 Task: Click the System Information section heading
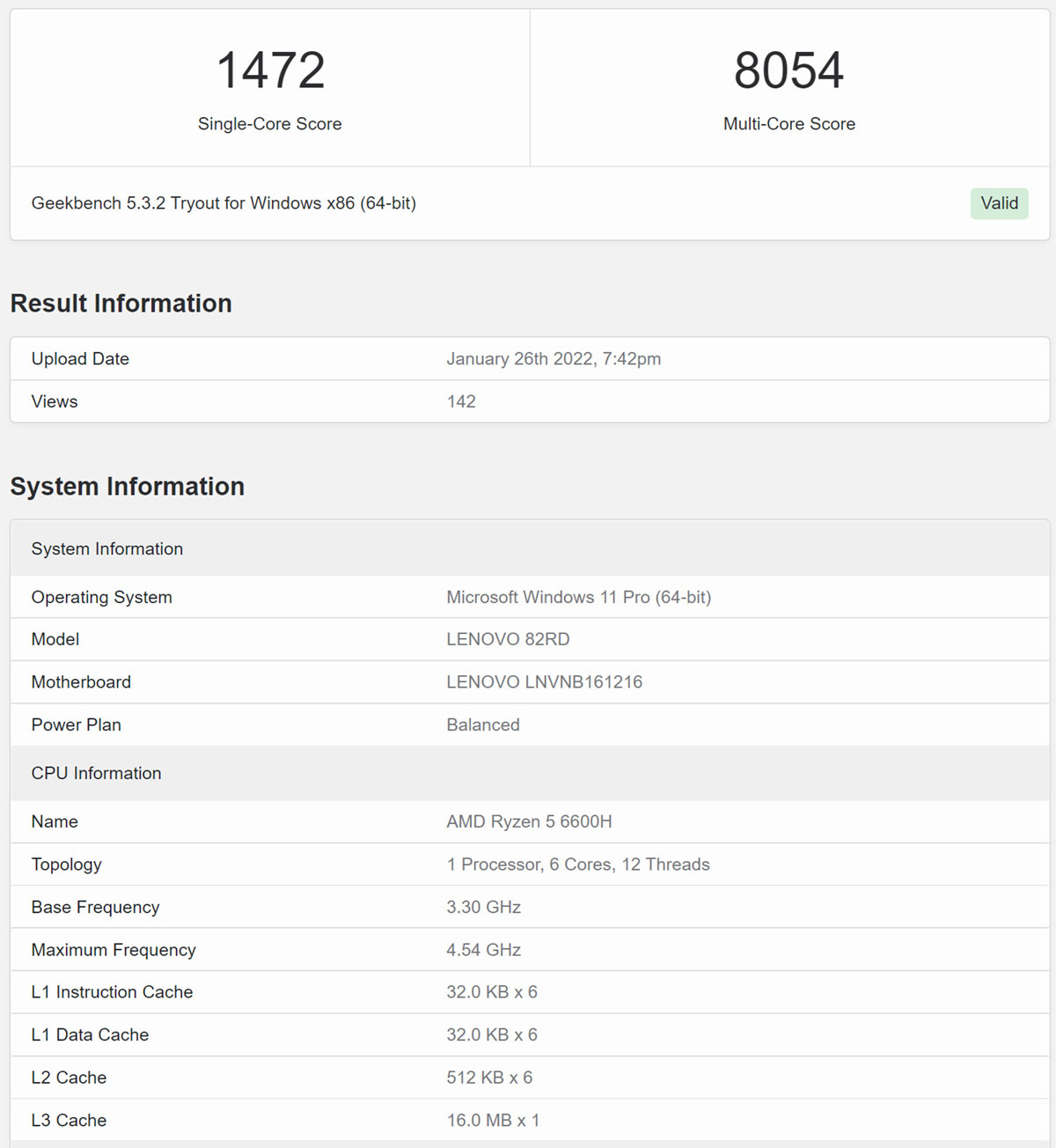128,486
